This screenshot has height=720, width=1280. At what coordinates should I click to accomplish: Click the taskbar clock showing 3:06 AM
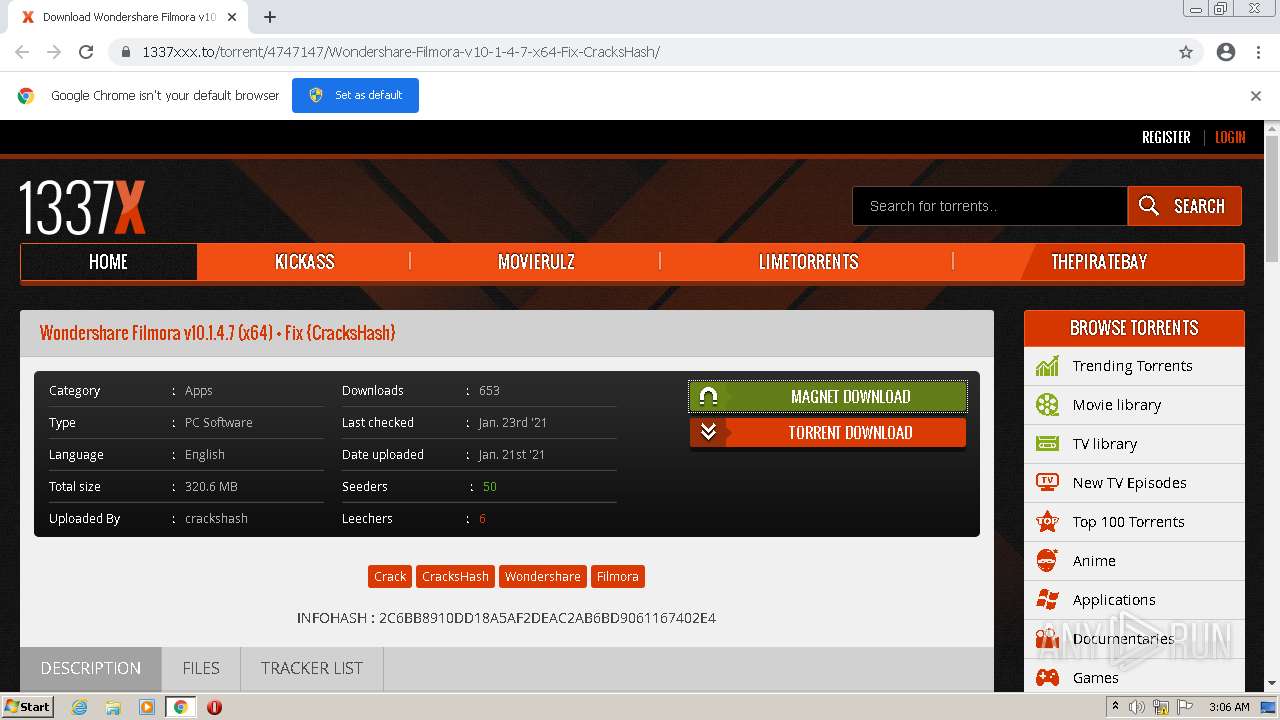(x=1229, y=707)
